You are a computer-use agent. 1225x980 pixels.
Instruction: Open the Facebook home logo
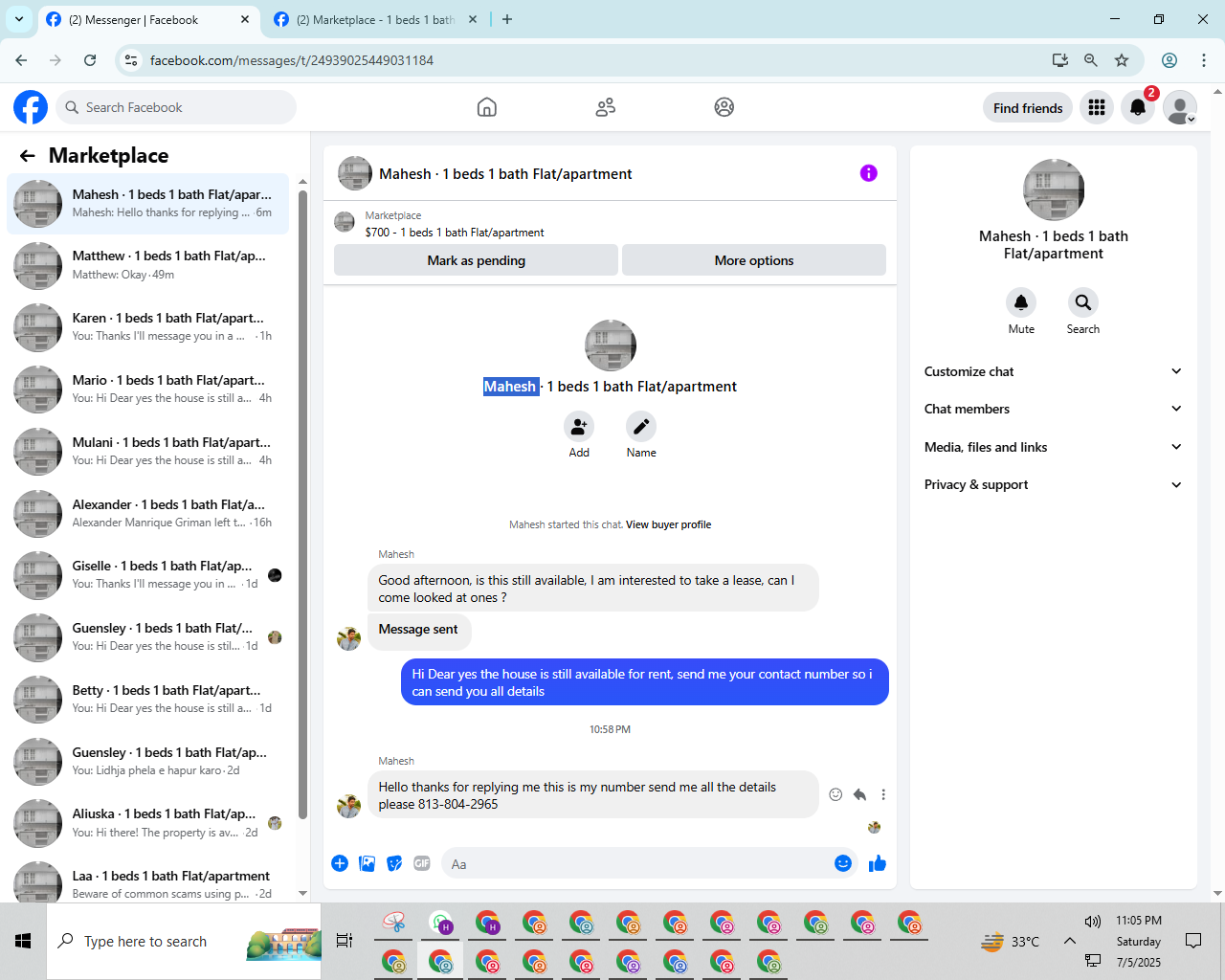(31, 107)
